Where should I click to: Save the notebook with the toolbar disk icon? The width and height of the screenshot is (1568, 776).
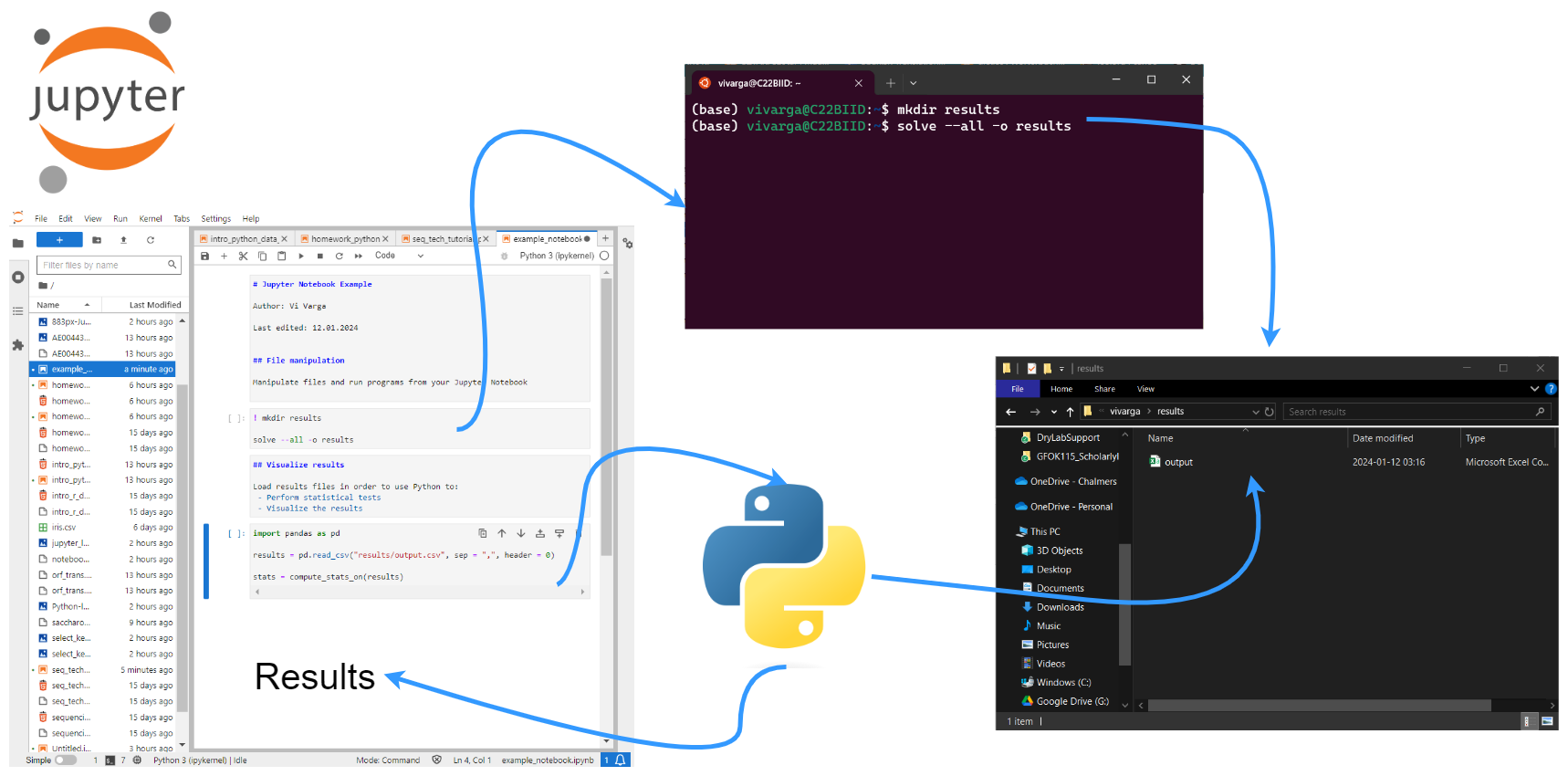pos(205,257)
